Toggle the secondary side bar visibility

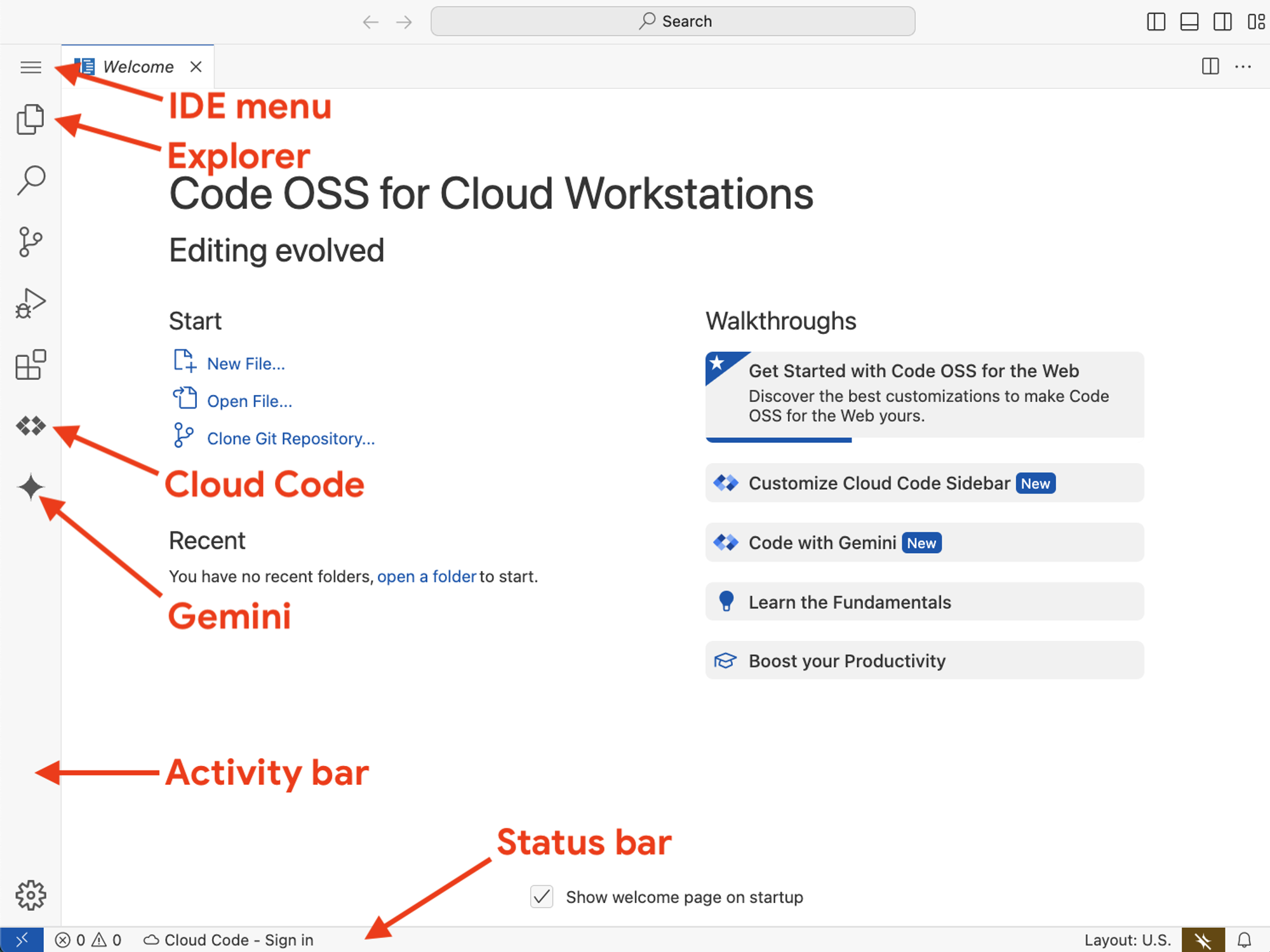coord(1222,22)
